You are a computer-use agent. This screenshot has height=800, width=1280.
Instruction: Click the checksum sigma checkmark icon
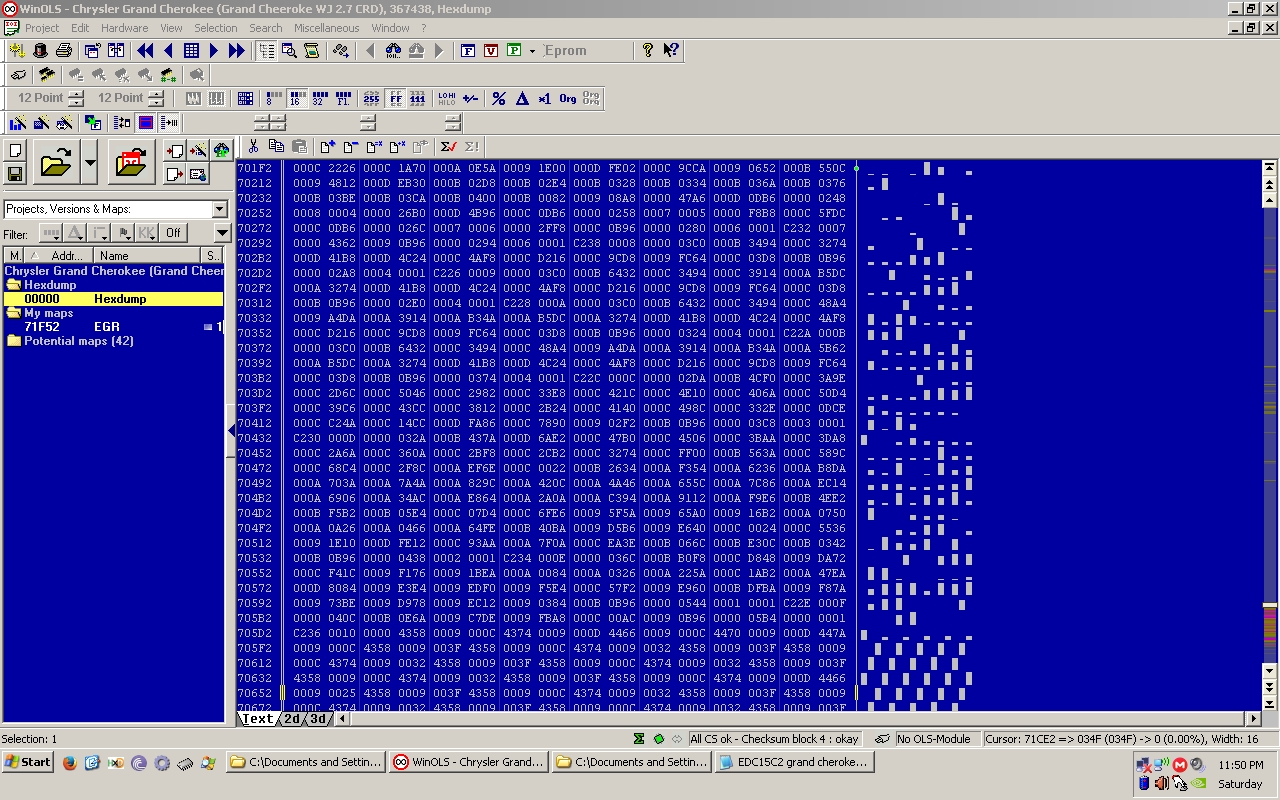[x=448, y=147]
